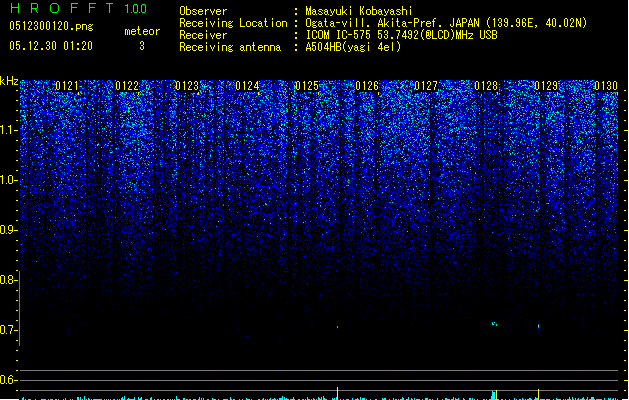This screenshot has width=629, height=400.
Task: Click the 0.8 kHz axis tick label
Action: (8, 280)
